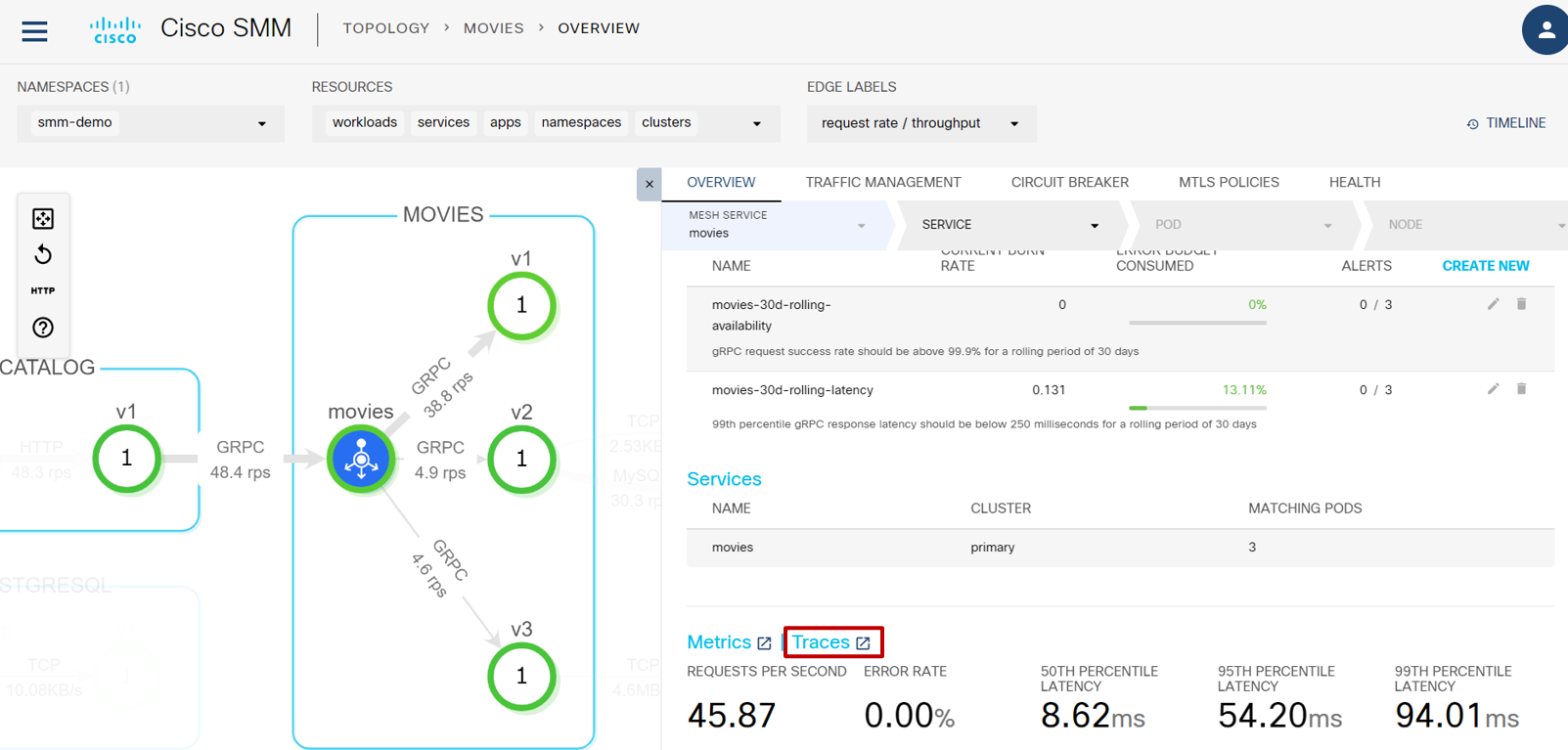Select the movies-30d-rolling-latency row name
This screenshot has height=750, width=1568.
(792, 390)
